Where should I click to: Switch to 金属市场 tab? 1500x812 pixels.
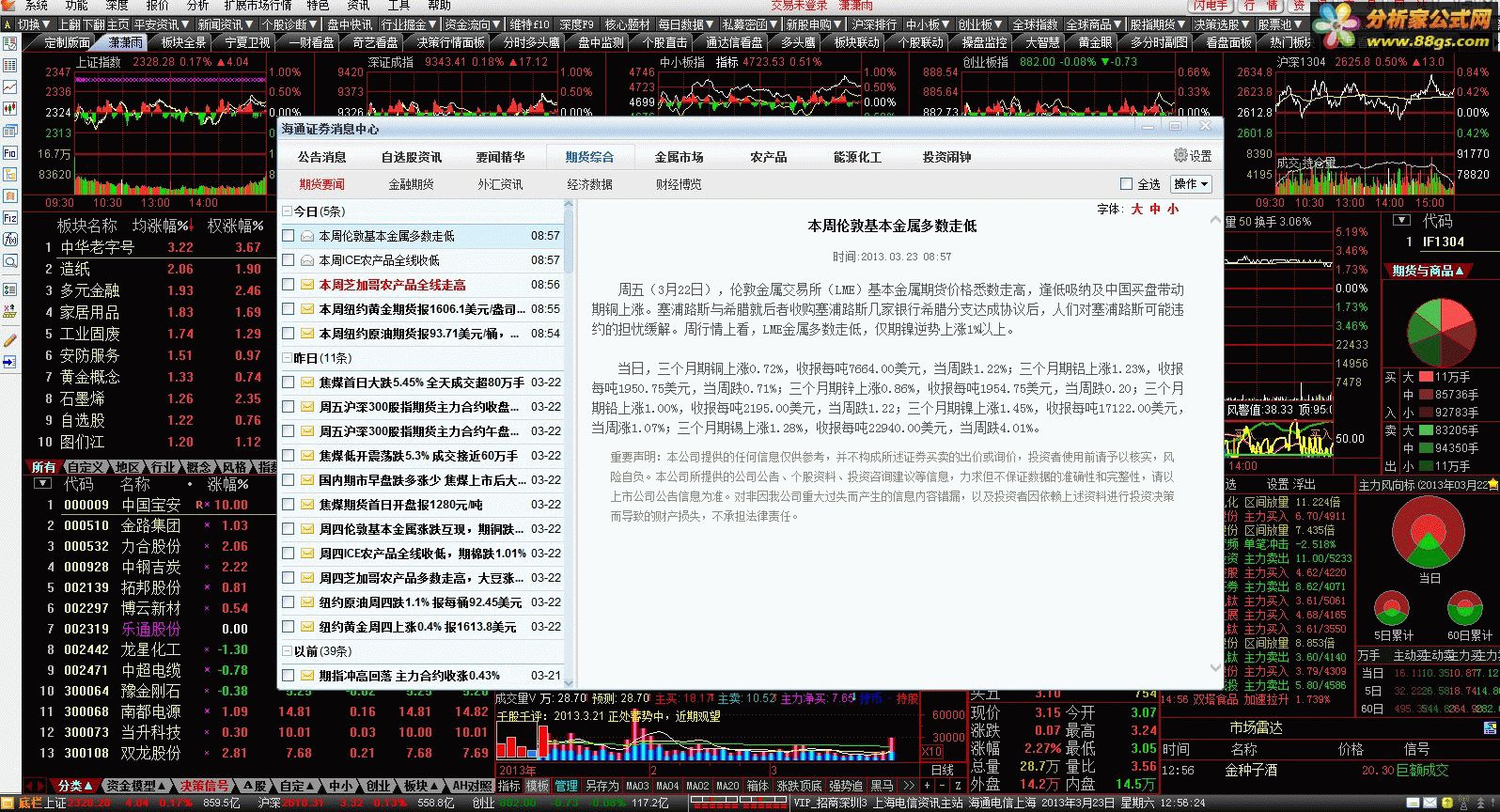(x=679, y=157)
